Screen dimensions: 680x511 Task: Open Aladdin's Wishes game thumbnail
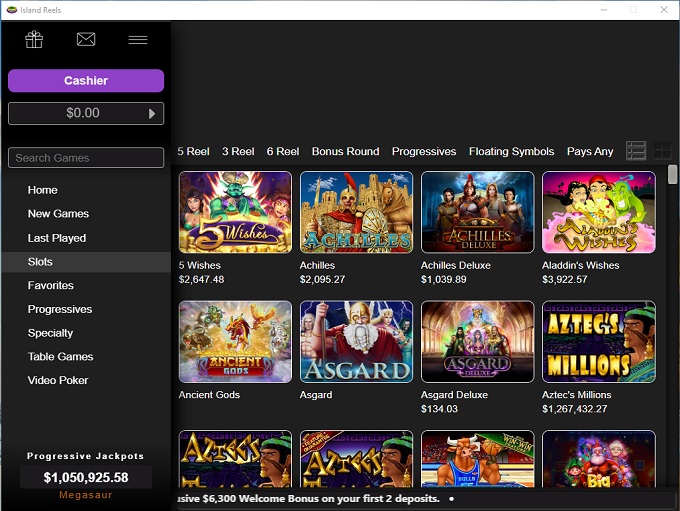point(599,212)
